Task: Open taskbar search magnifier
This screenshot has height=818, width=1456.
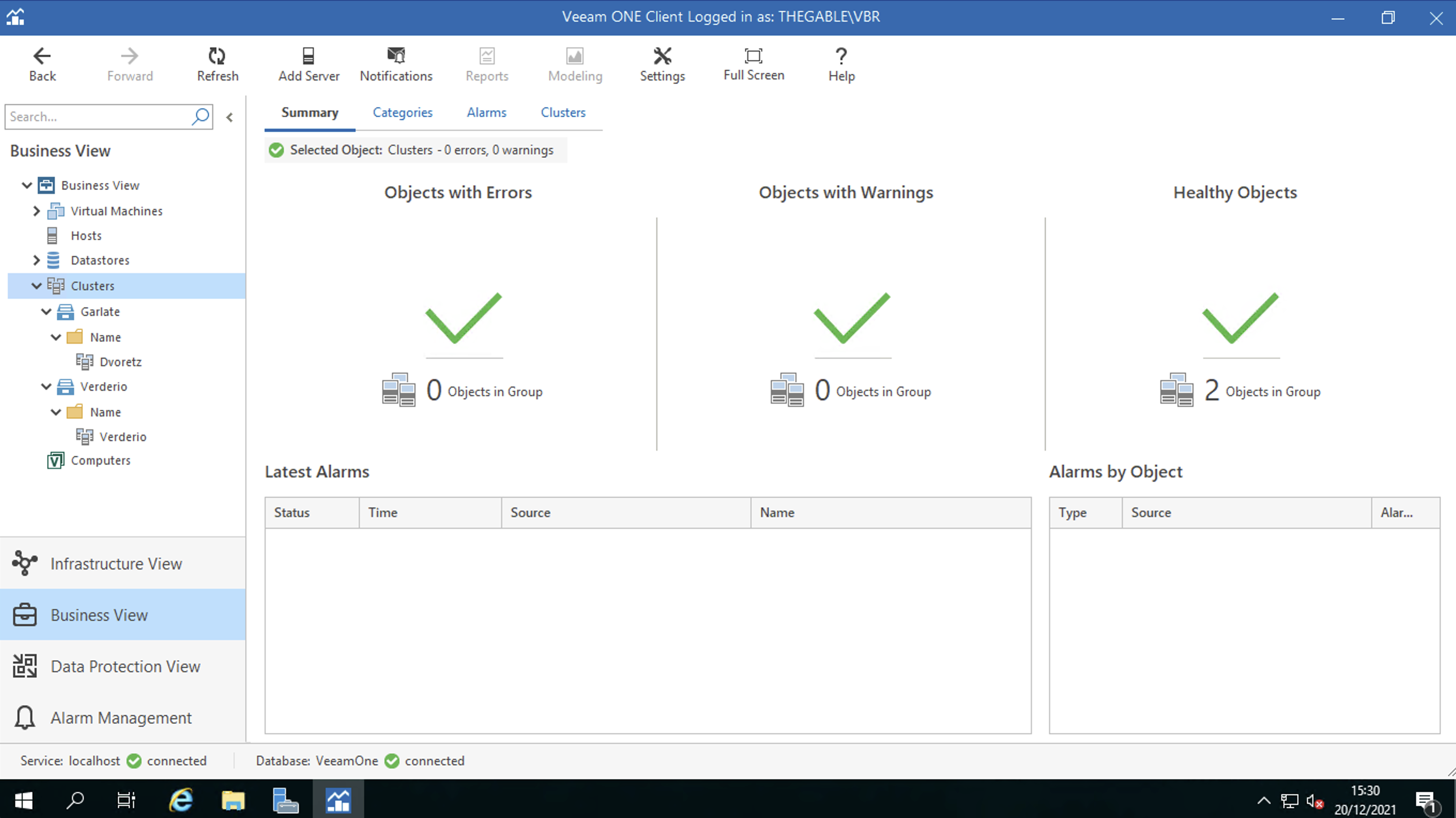Action: (74, 799)
